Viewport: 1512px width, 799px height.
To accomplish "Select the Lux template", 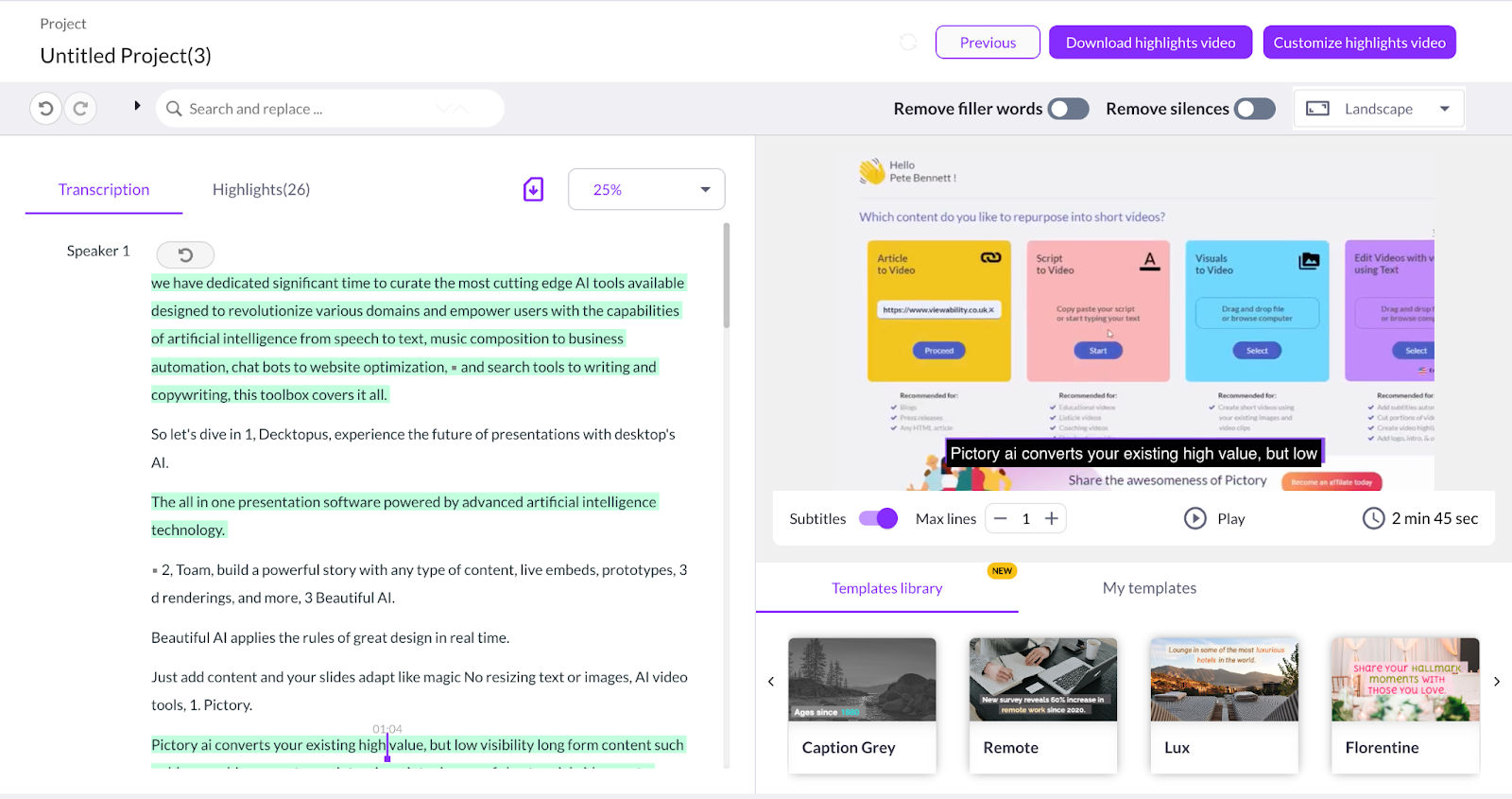I will click(1224, 705).
